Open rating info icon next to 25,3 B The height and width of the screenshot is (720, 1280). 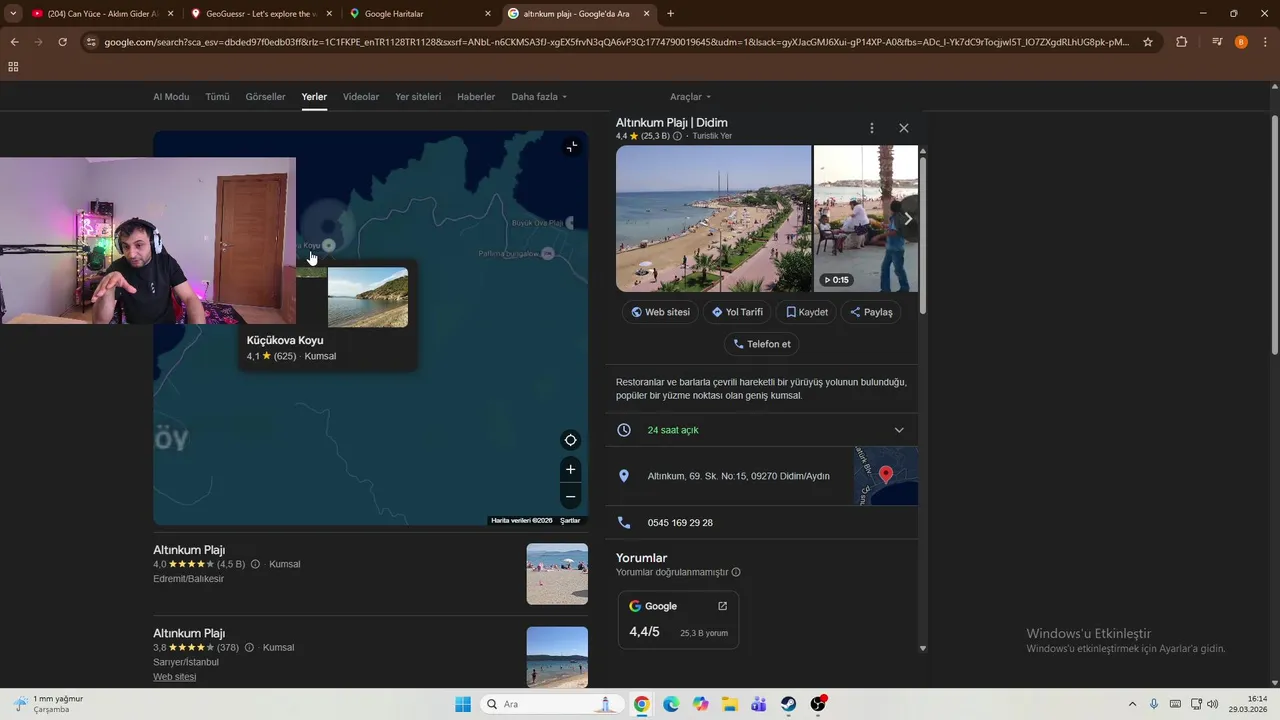point(677,136)
